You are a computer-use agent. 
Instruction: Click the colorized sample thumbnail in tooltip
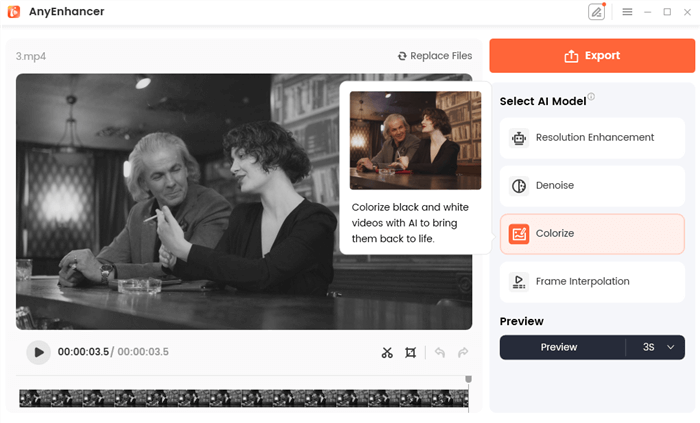[415, 140]
